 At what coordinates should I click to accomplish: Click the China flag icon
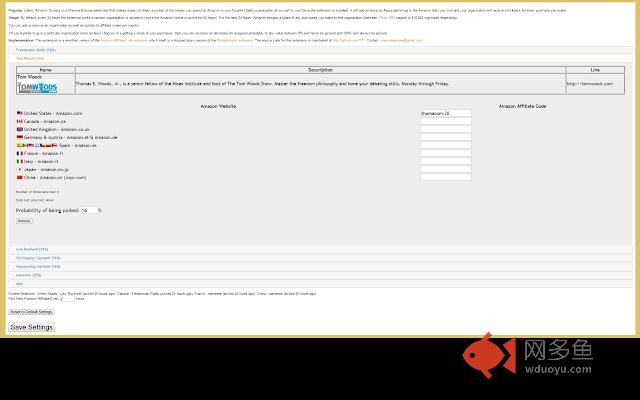(x=20, y=177)
